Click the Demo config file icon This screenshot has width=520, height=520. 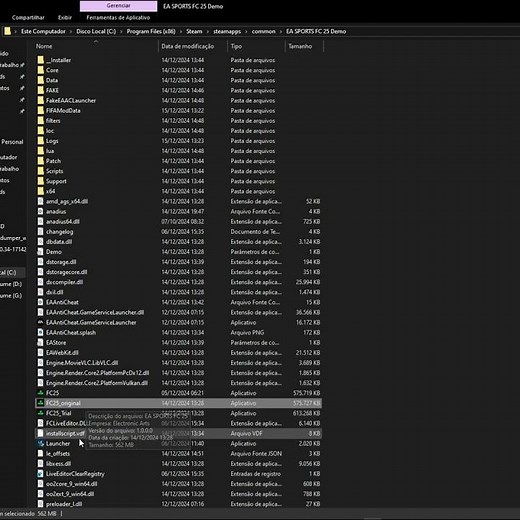click(x=40, y=252)
